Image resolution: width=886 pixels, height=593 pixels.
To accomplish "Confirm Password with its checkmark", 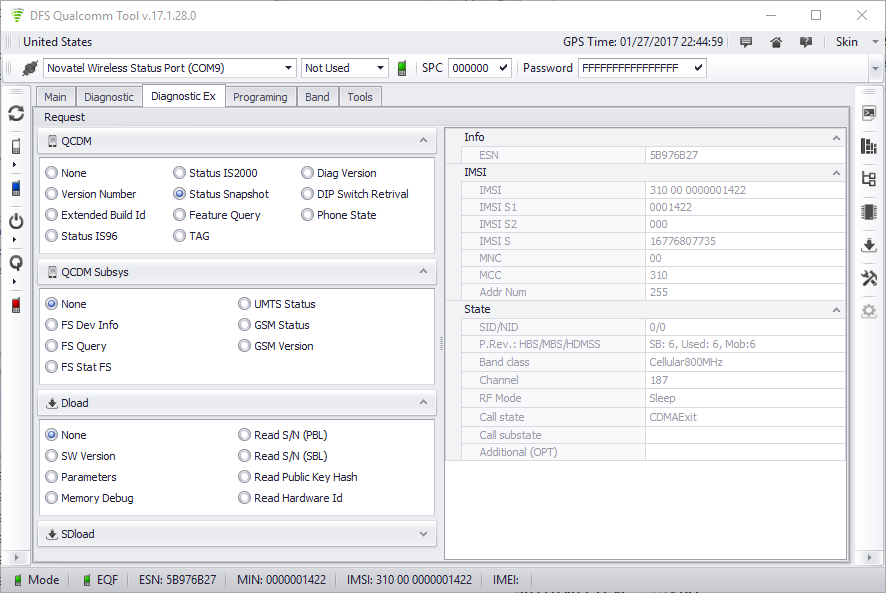I will pos(698,68).
